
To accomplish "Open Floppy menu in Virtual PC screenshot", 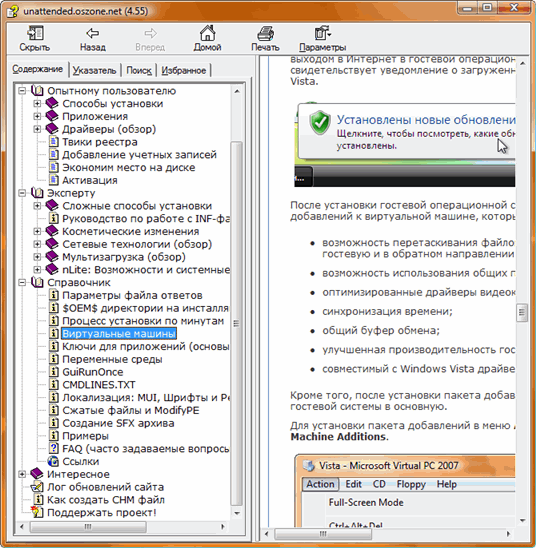I will (x=411, y=484).
